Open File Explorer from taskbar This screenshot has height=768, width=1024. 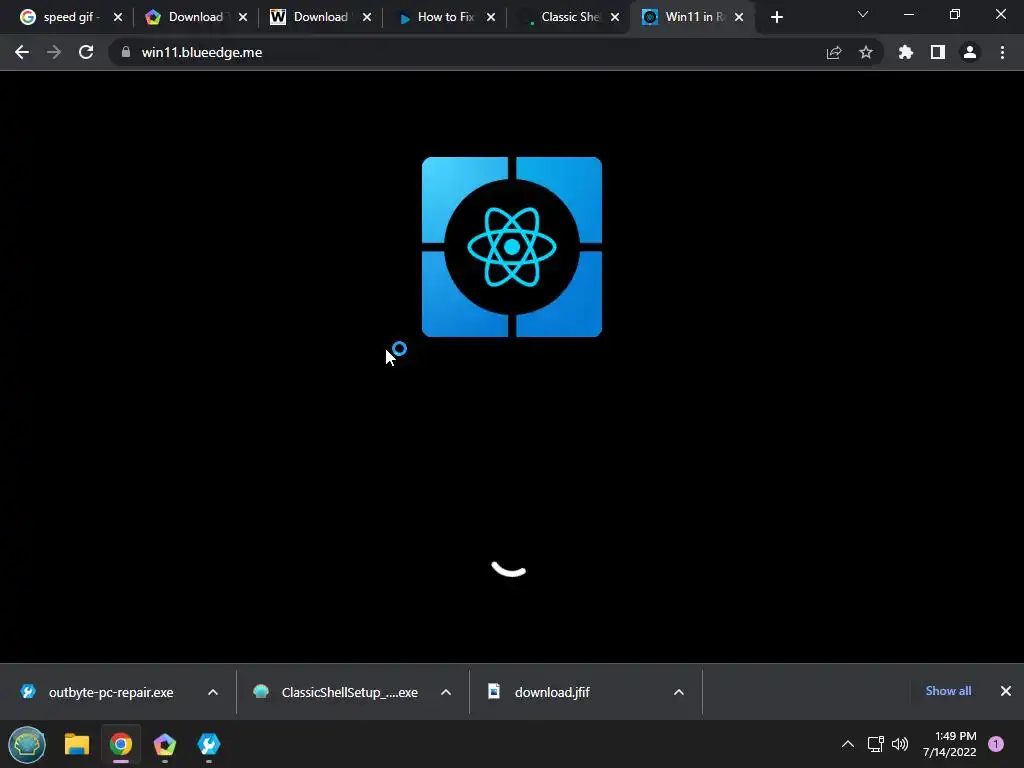pyautogui.click(x=76, y=744)
